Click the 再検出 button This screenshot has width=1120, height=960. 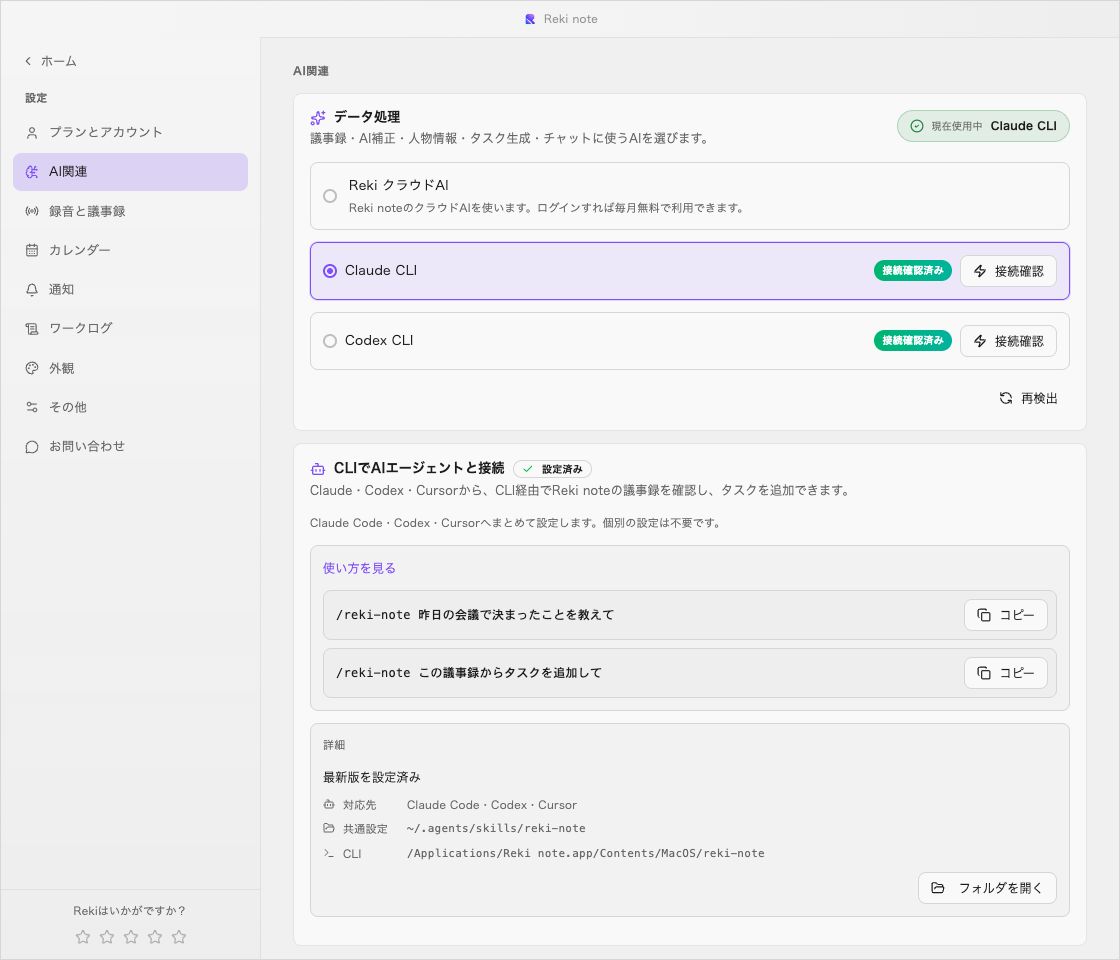[1028, 399]
